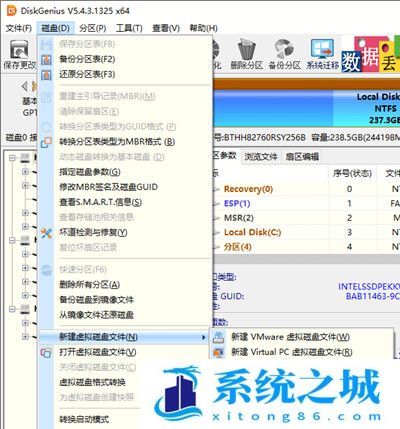Screen dimensions: 400x429
Task: Open the 分区(P) menu
Action: tap(93, 28)
